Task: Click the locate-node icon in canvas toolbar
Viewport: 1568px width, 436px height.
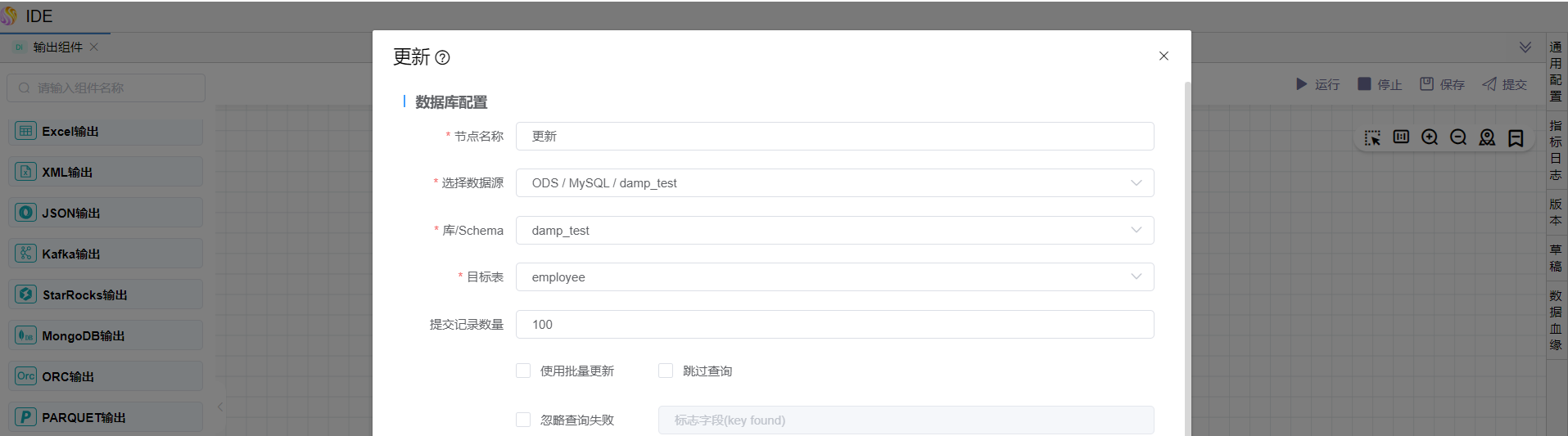Action: point(1487,137)
